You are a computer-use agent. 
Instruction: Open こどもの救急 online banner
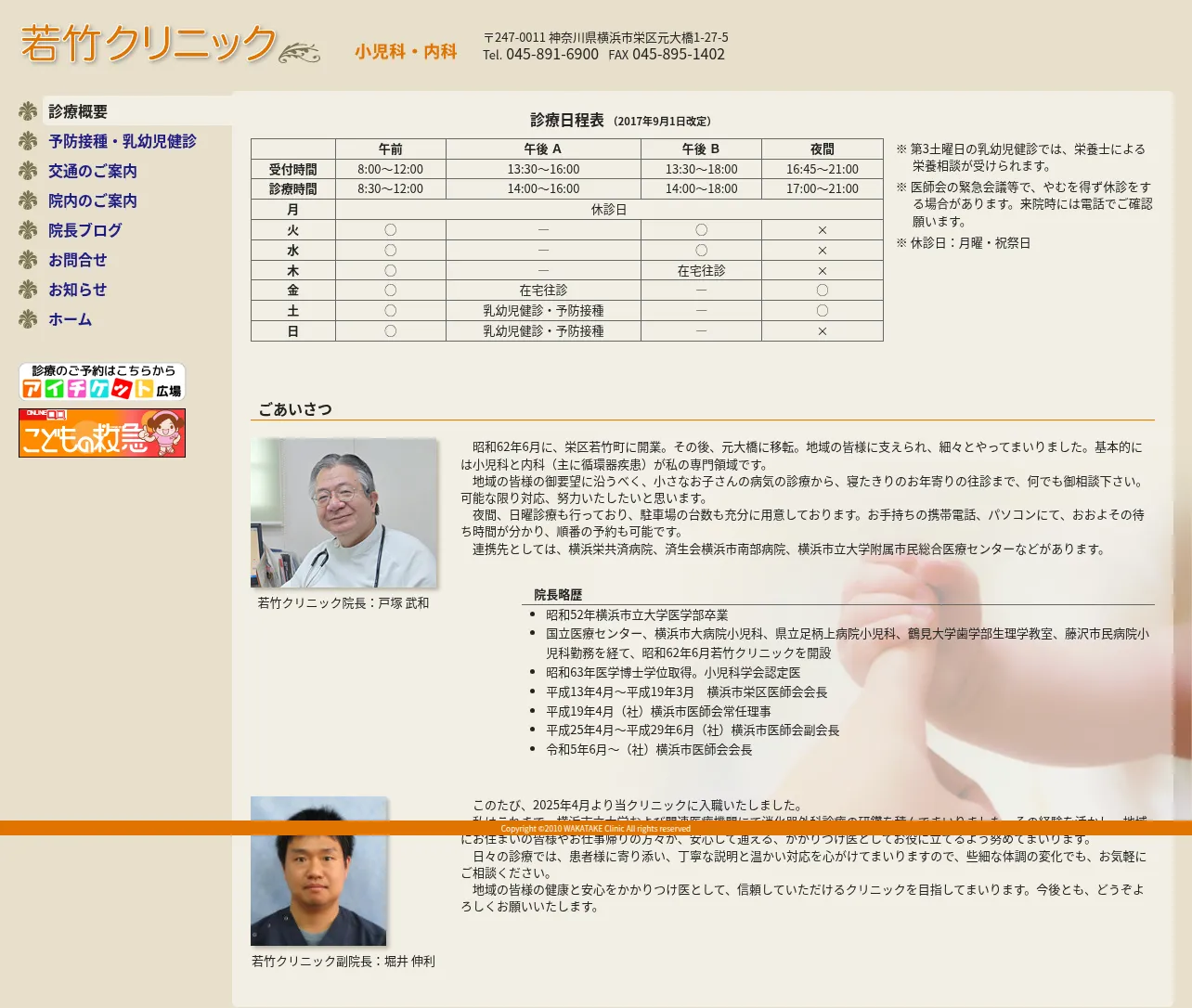102,433
